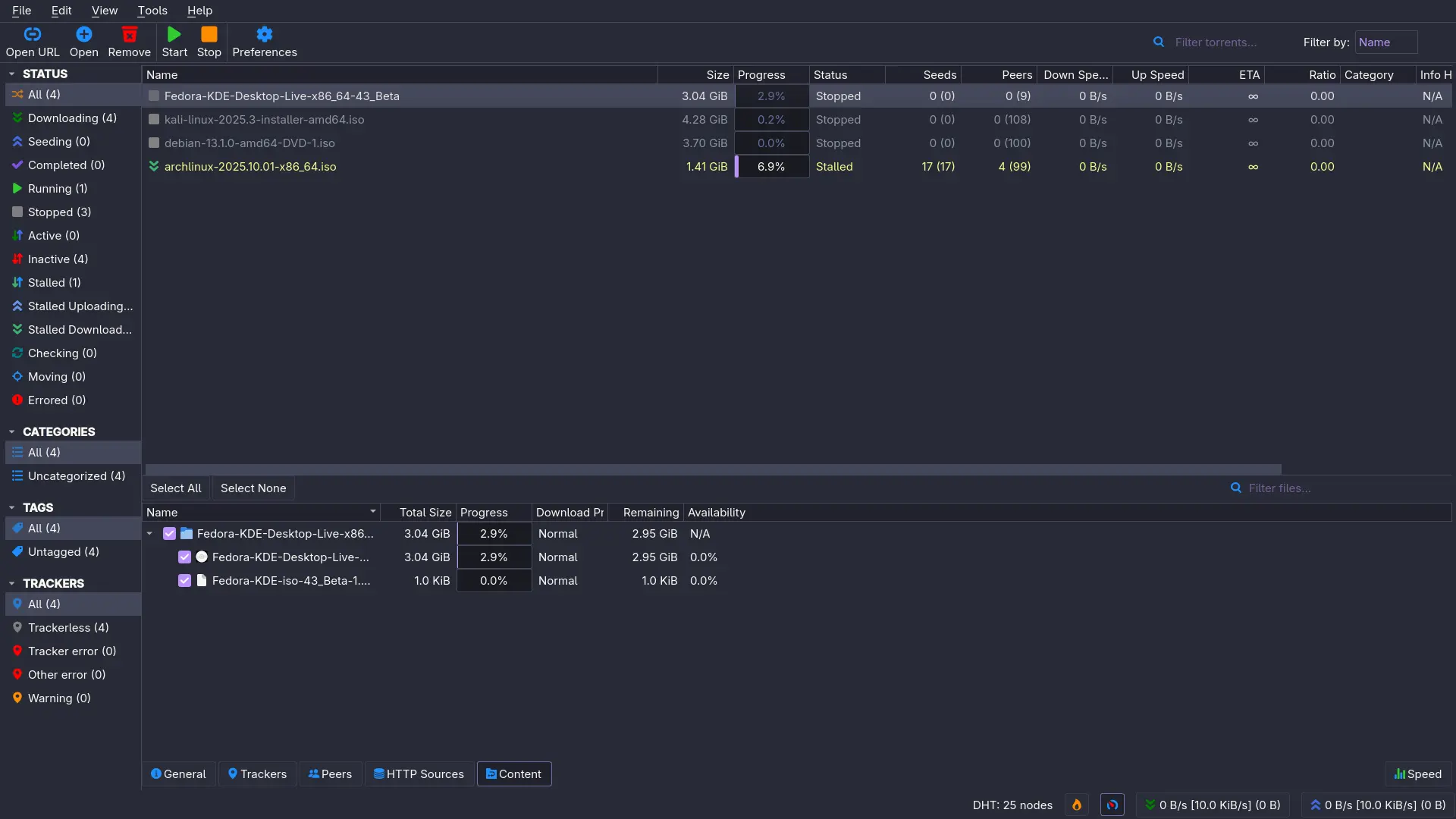Uncheck the Fedora-KDE-Desktop-Live file checkbox
This screenshot has width=1456, height=819.
coord(184,557)
